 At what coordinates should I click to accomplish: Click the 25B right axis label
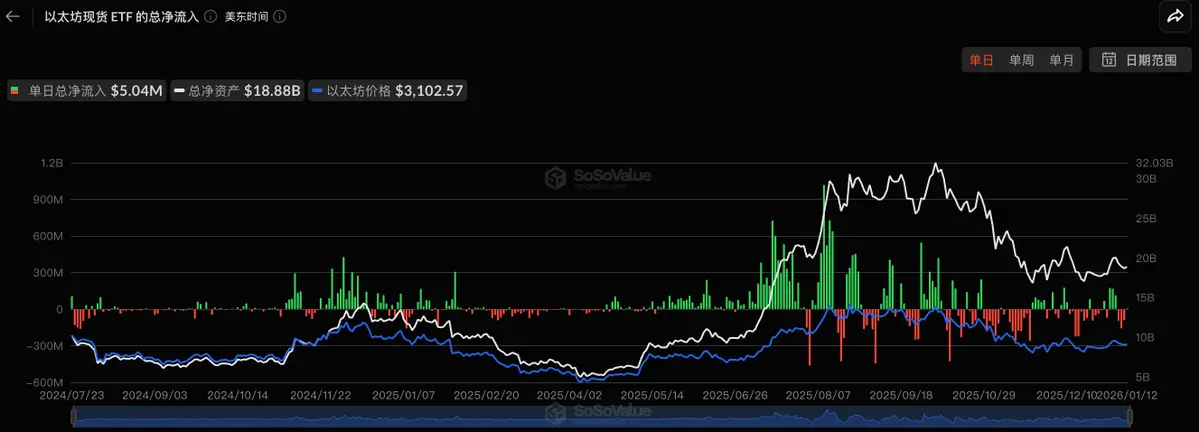coord(1145,219)
